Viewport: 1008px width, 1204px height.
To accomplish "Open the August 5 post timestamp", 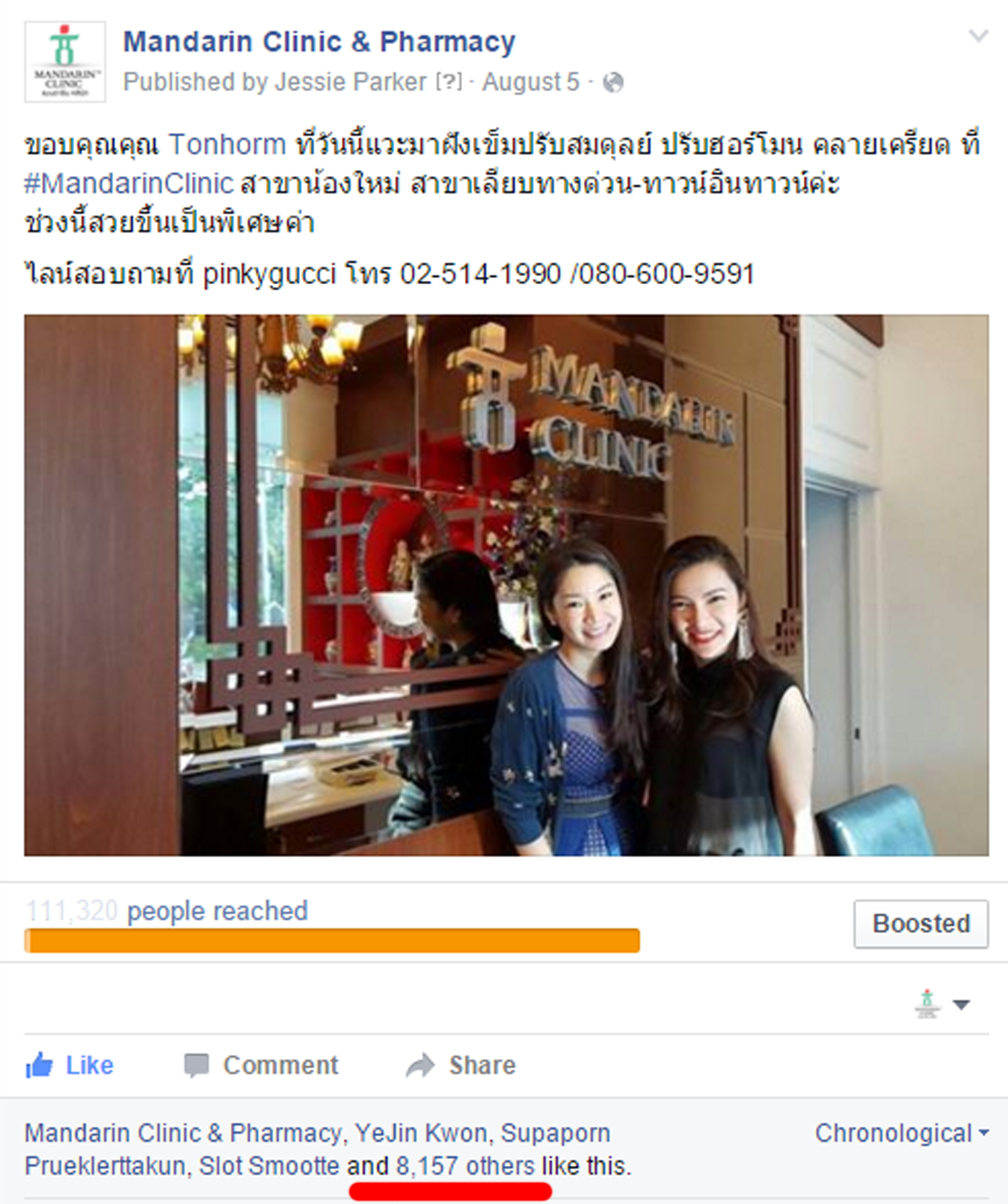I will click(530, 82).
